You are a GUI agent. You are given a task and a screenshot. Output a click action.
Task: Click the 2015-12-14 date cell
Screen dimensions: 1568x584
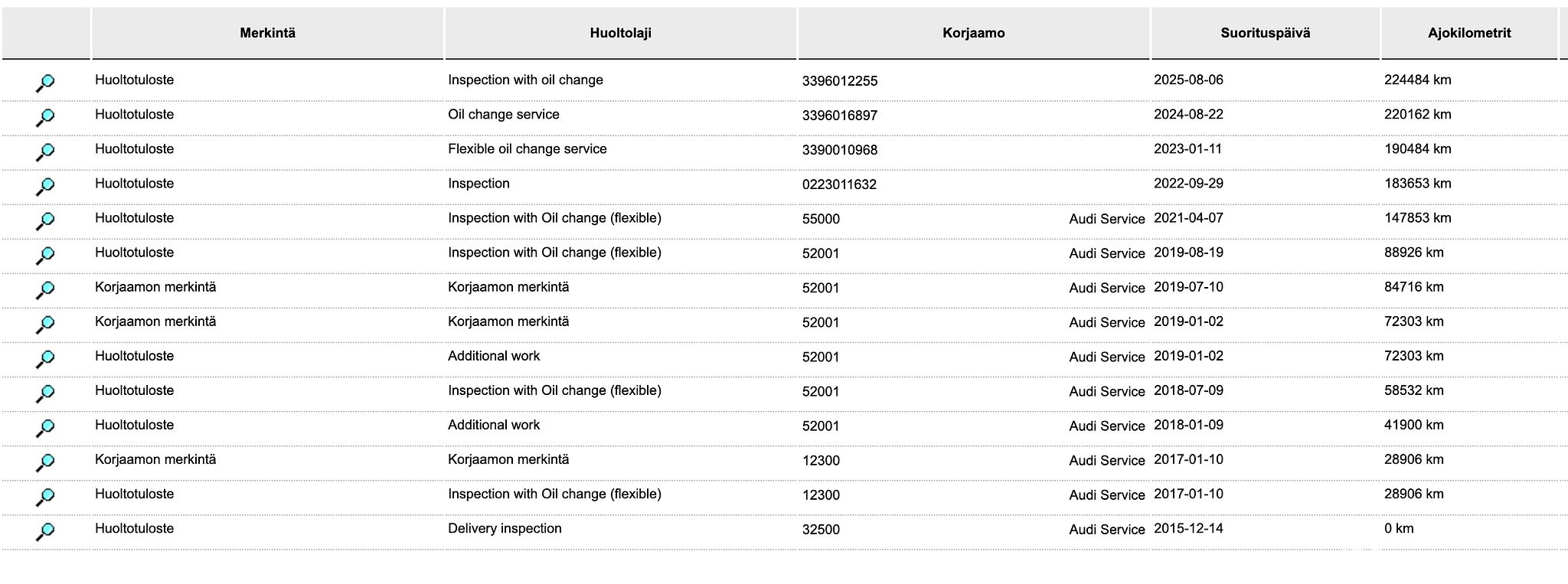click(x=1188, y=529)
